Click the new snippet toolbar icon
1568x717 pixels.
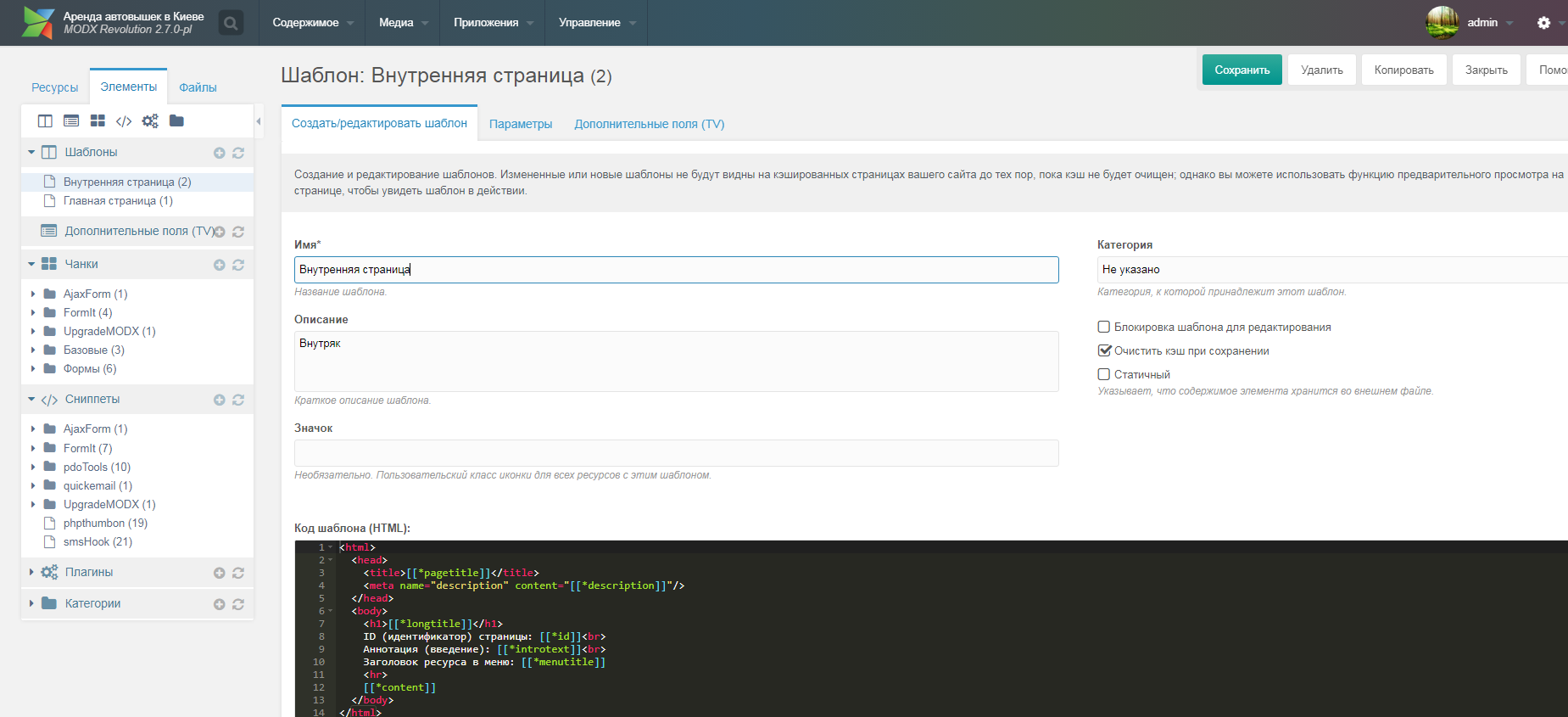click(x=124, y=121)
